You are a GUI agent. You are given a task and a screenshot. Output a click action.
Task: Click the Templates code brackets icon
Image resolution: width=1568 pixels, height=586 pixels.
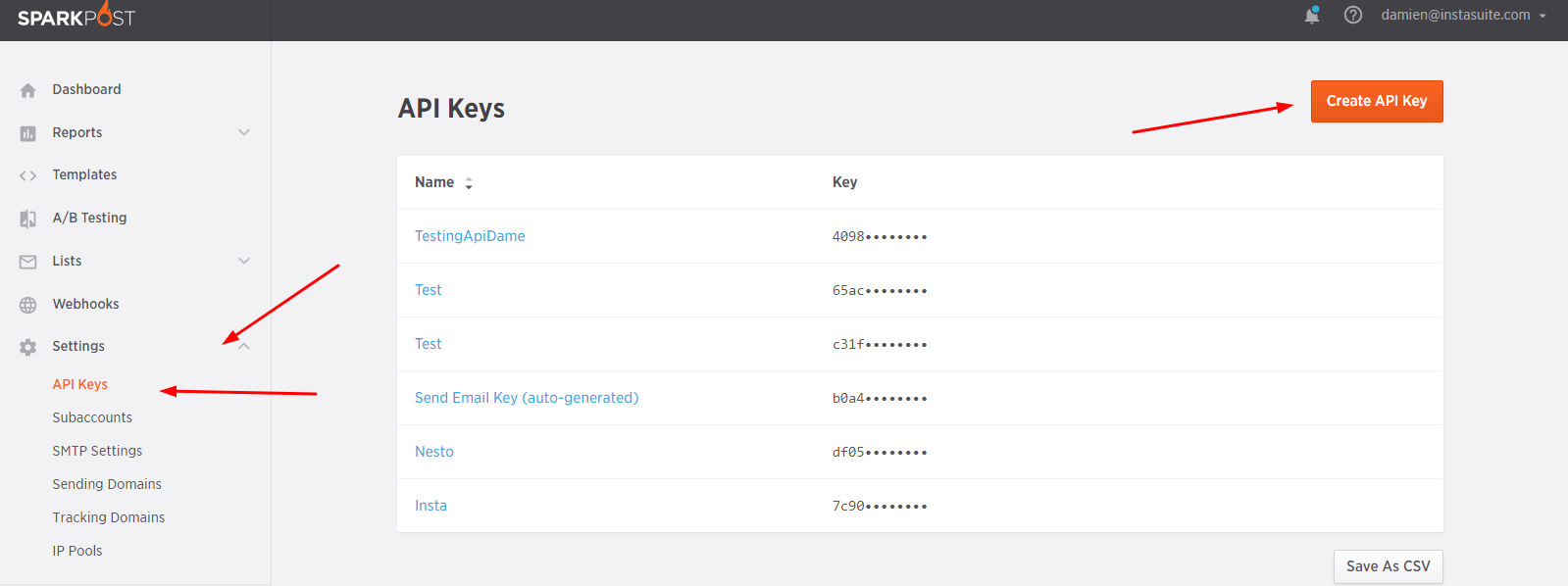(x=28, y=175)
